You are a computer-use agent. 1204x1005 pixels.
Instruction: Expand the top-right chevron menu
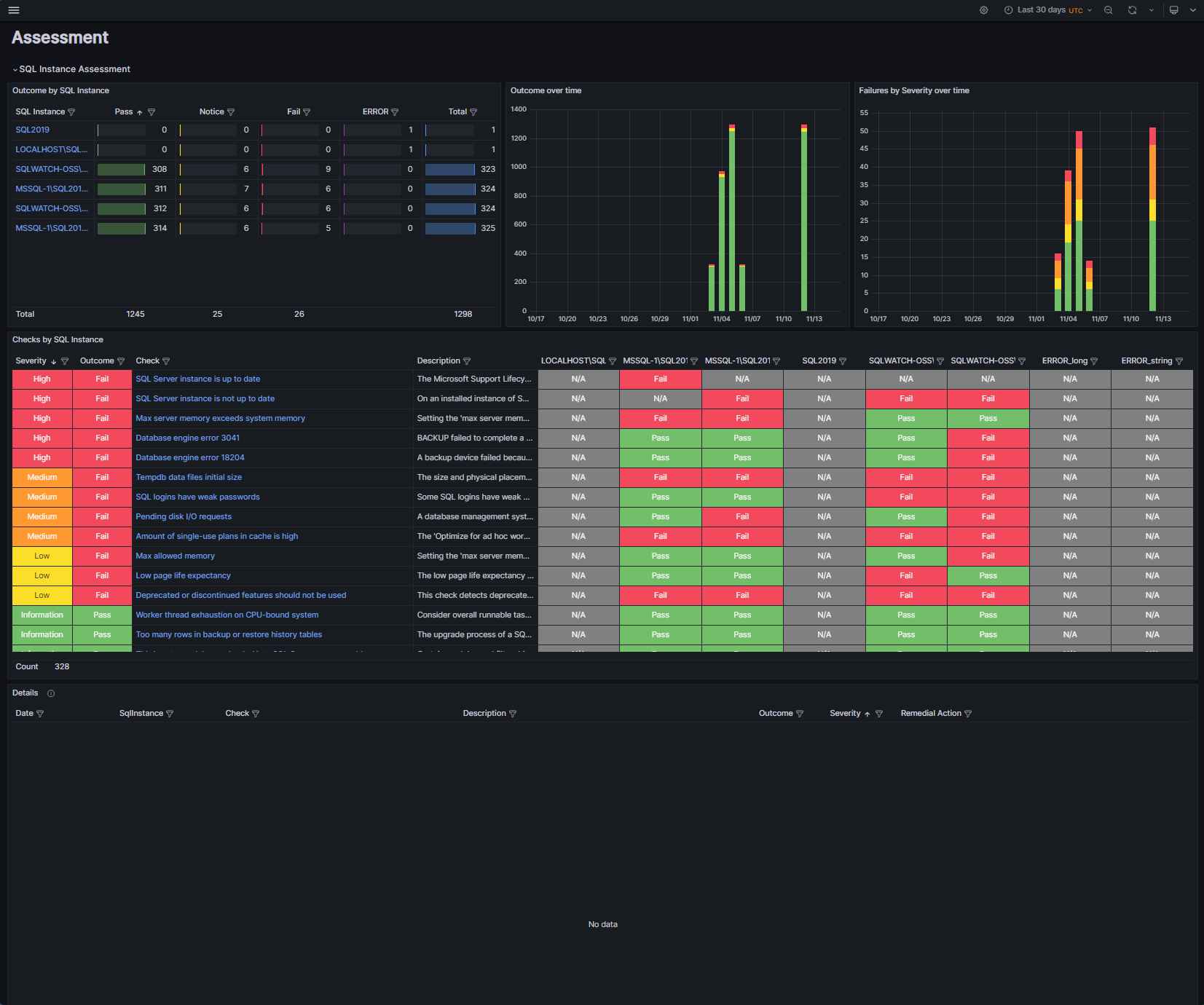click(x=1193, y=10)
